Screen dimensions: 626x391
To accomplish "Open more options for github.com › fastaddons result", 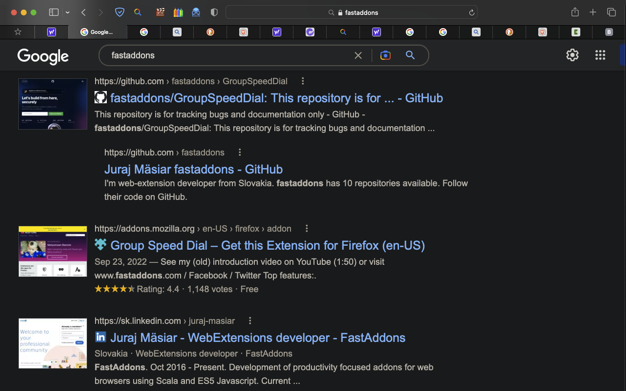I will [240, 152].
